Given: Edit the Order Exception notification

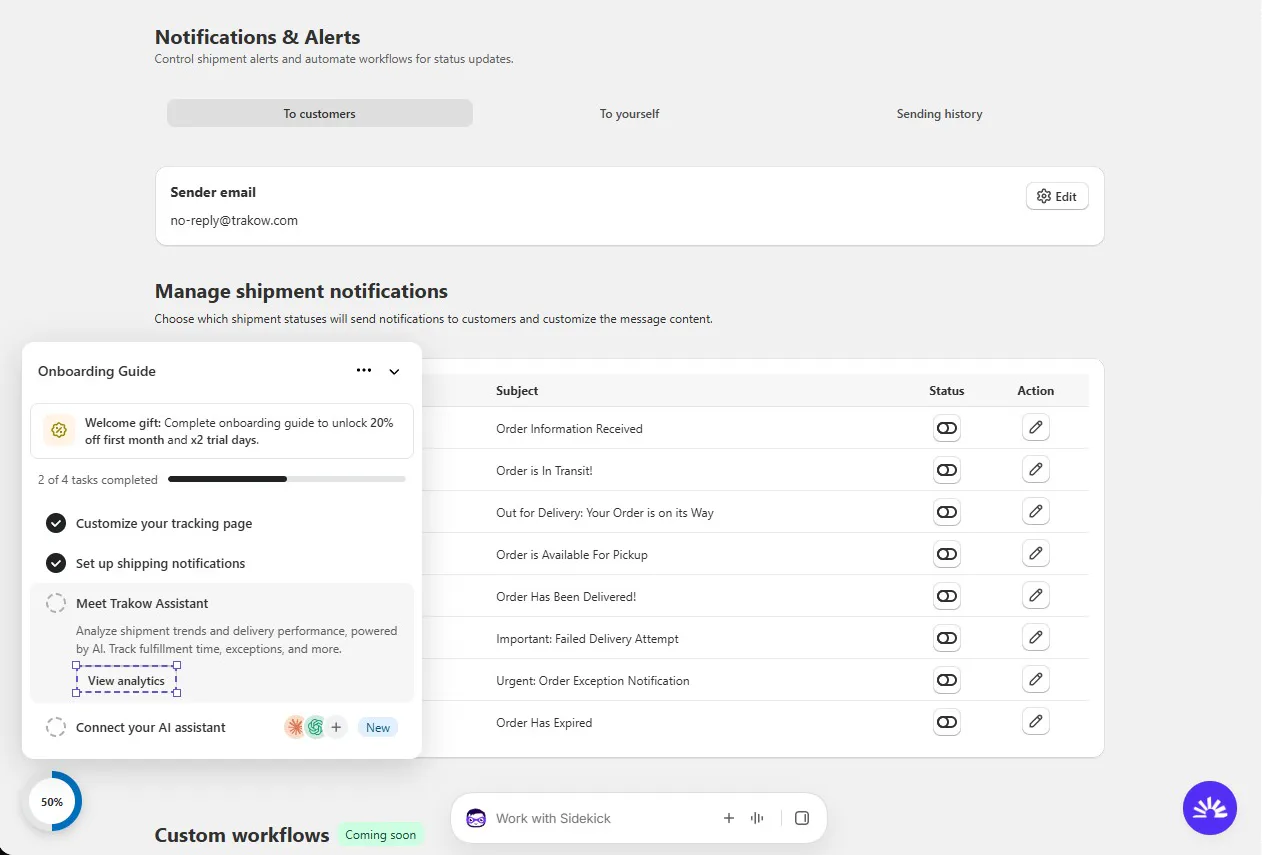Looking at the screenshot, I should tap(1036, 680).
